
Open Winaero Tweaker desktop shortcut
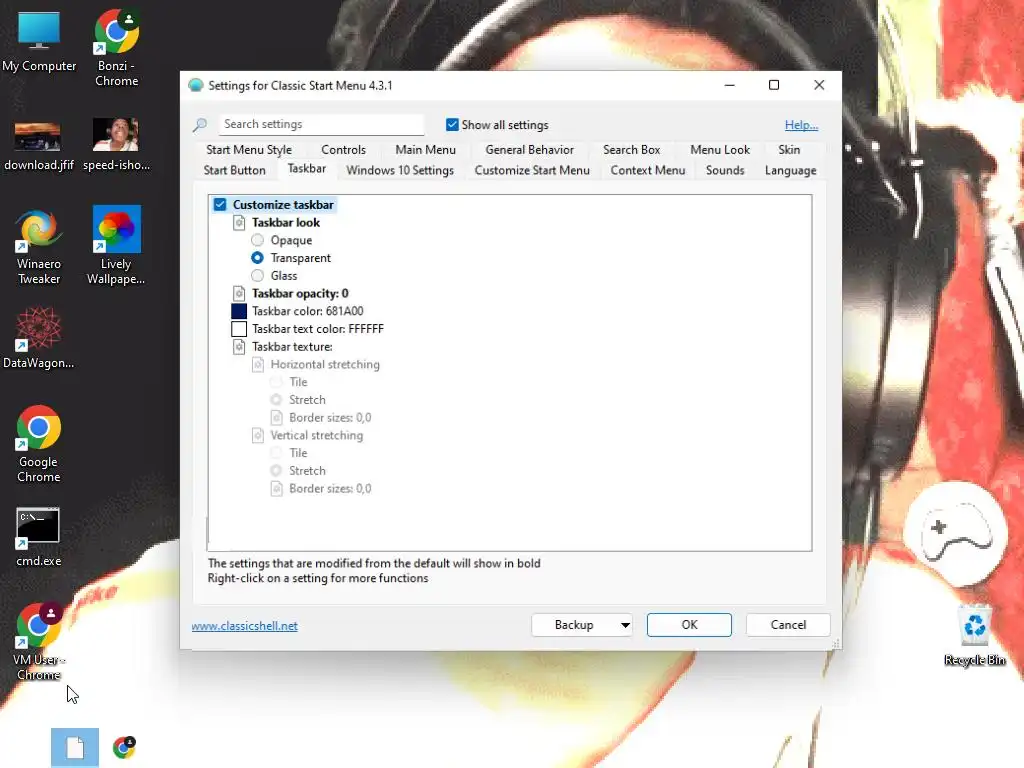click(39, 247)
